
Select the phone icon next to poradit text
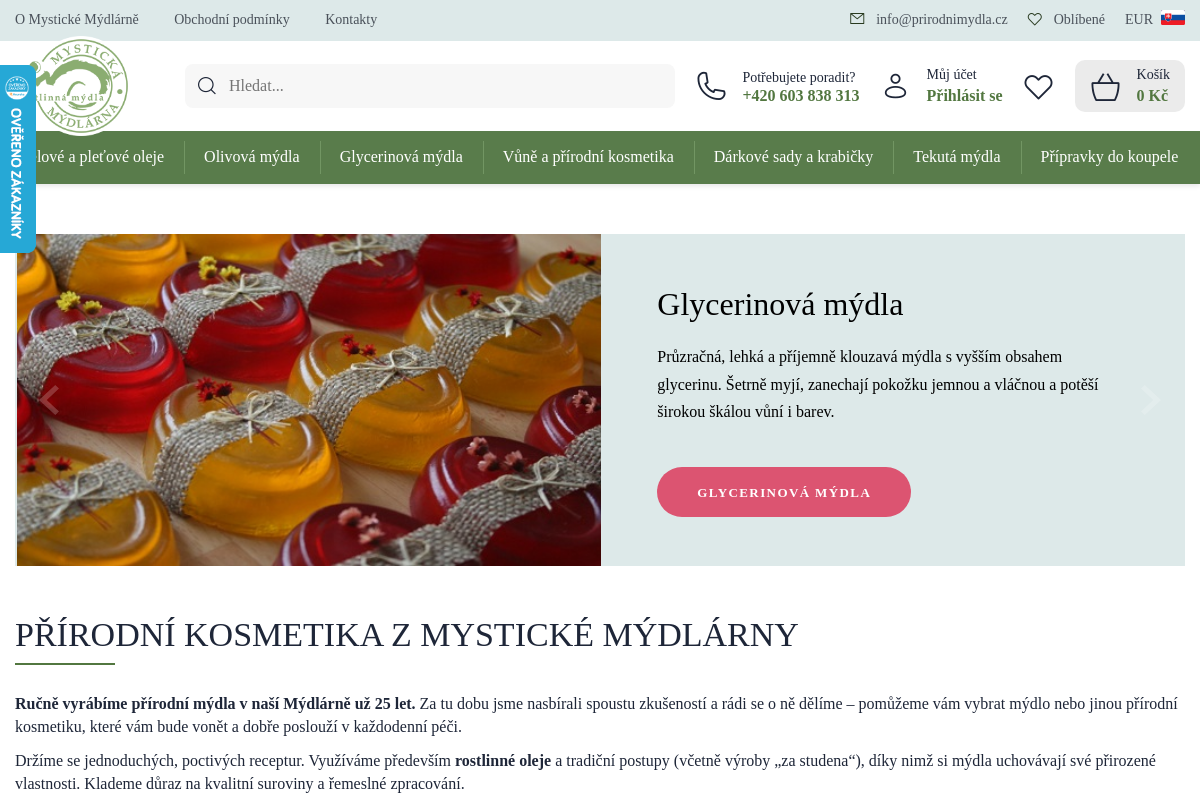[711, 86]
